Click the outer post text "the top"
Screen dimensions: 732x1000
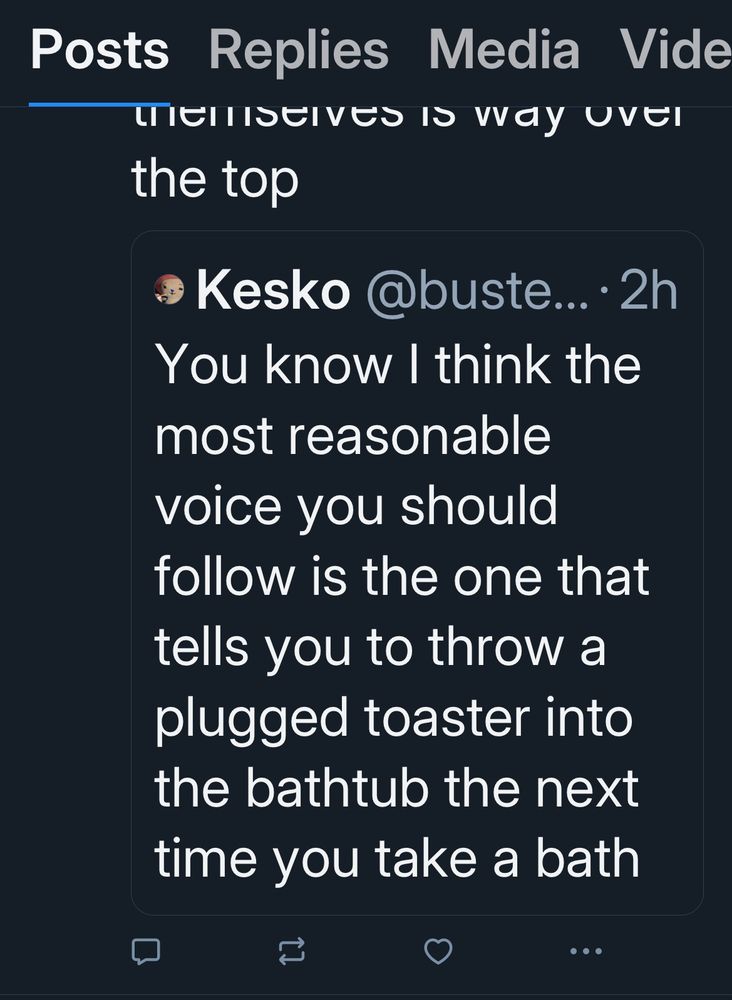(215, 181)
